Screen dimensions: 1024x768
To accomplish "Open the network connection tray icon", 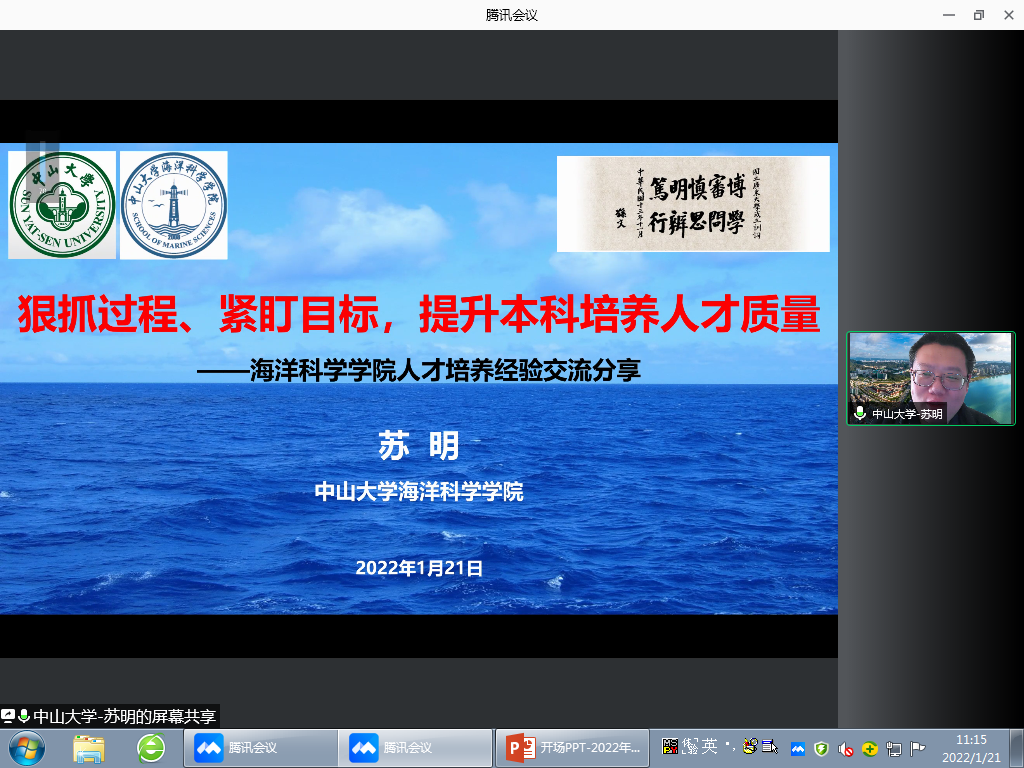I will click(x=894, y=748).
